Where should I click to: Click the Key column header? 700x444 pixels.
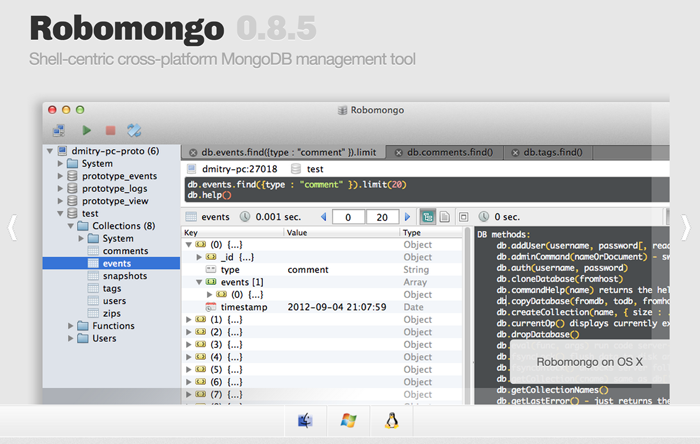[x=233, y=232]
